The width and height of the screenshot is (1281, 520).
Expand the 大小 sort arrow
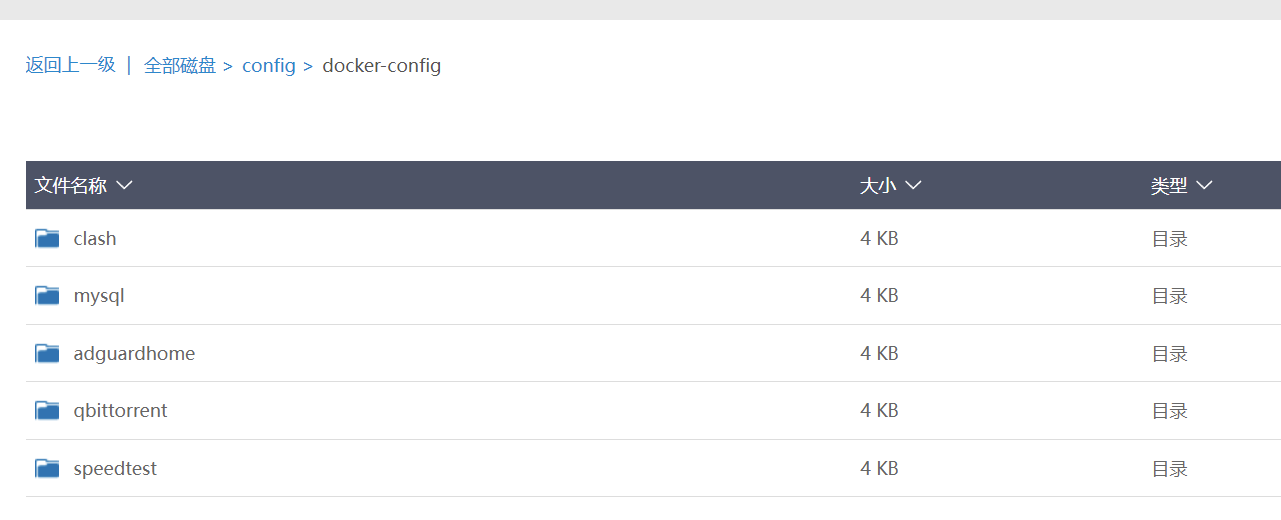912,186
